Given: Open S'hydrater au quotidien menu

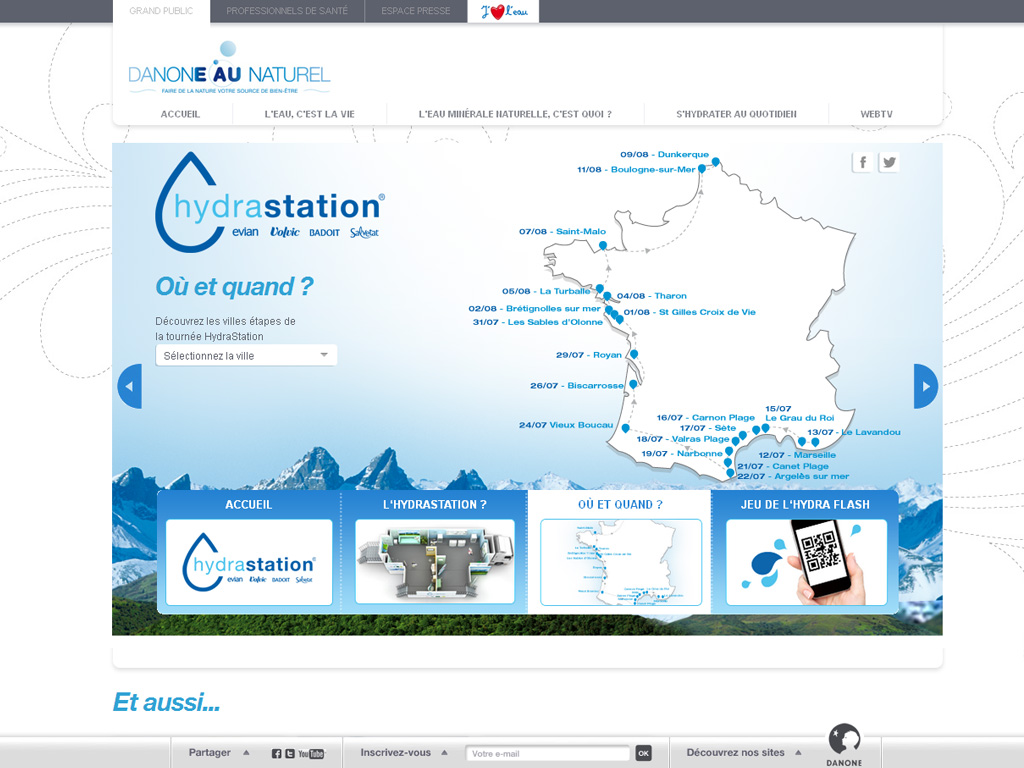Looking at the screenshot, I should [x=736, y=114].
